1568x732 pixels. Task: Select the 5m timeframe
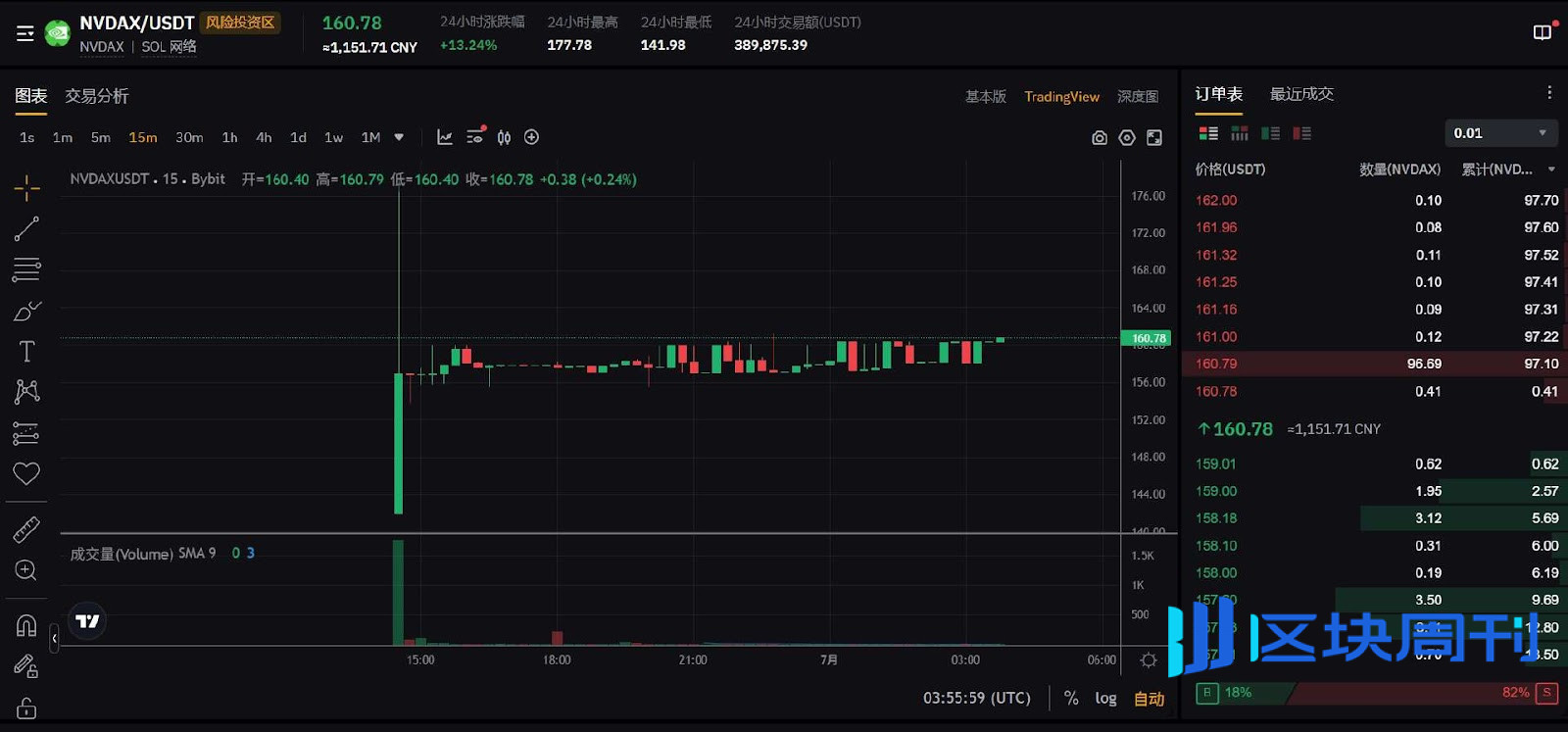point(101,137)
